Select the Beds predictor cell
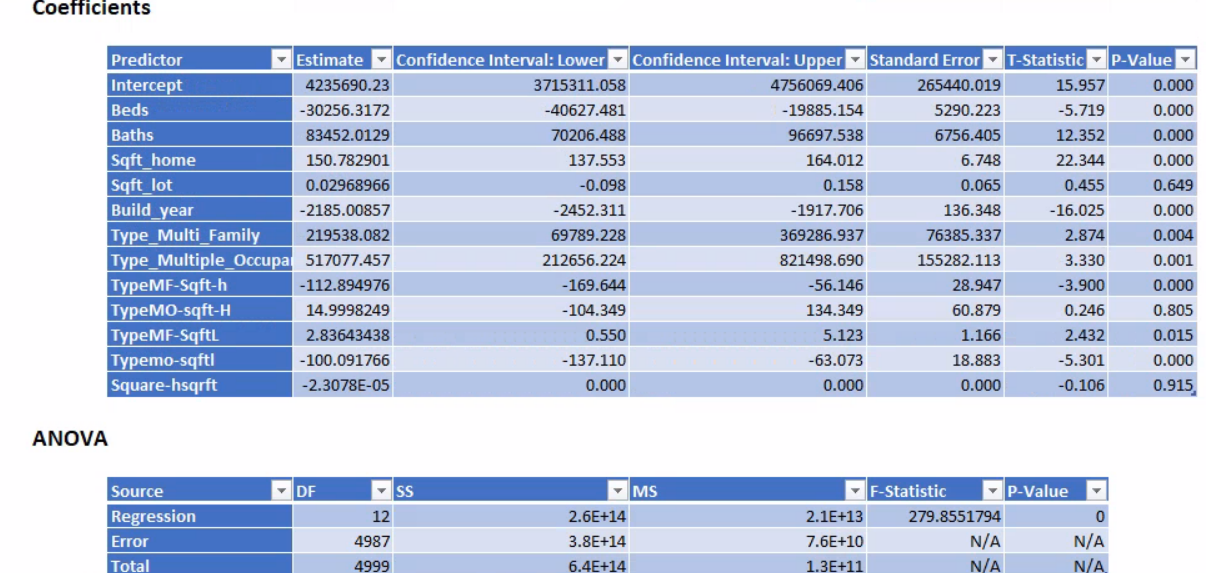1206x573 pixels. click(x=200, y=110)
